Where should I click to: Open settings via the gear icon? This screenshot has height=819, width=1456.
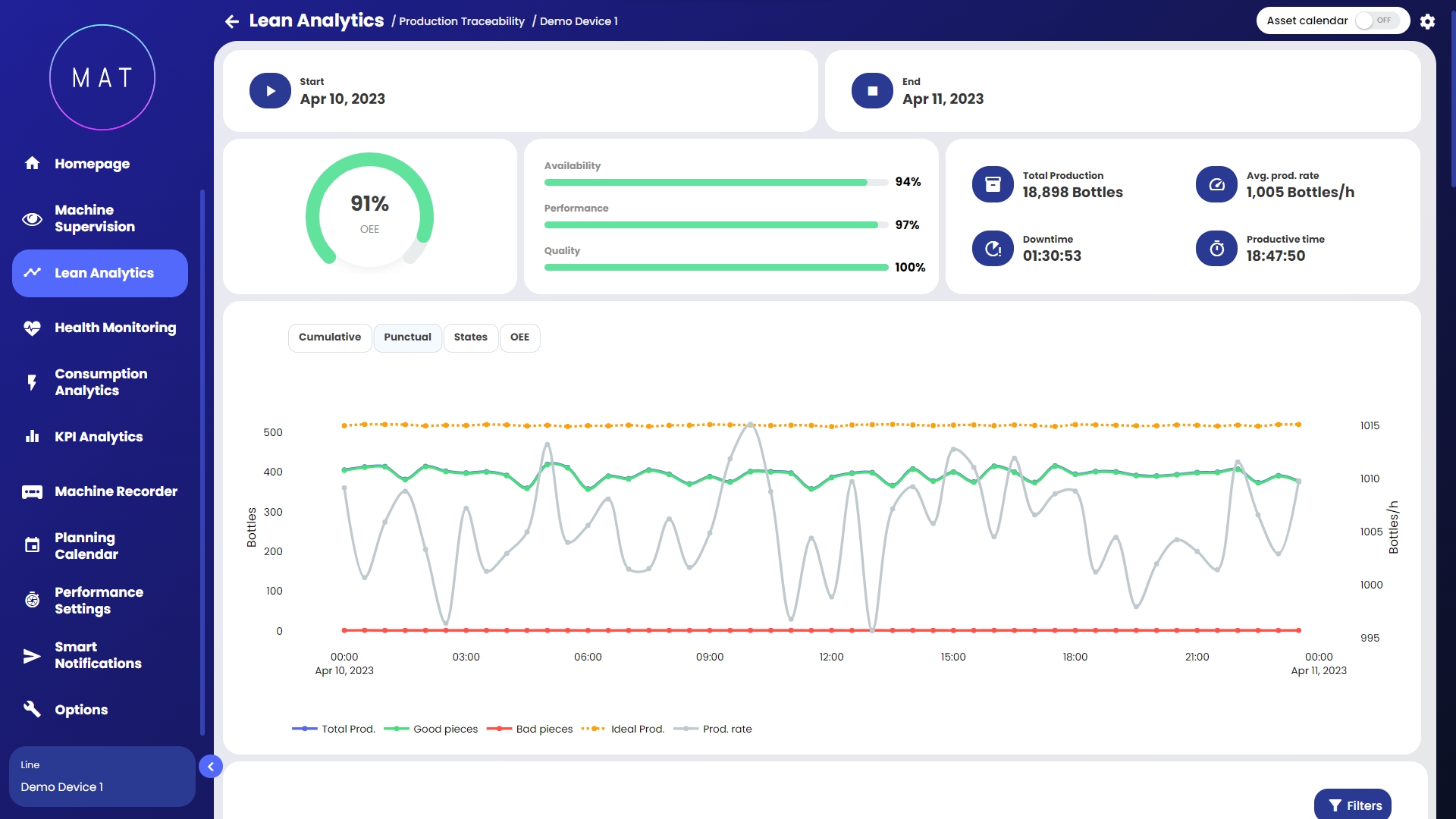coord(1427,21)
